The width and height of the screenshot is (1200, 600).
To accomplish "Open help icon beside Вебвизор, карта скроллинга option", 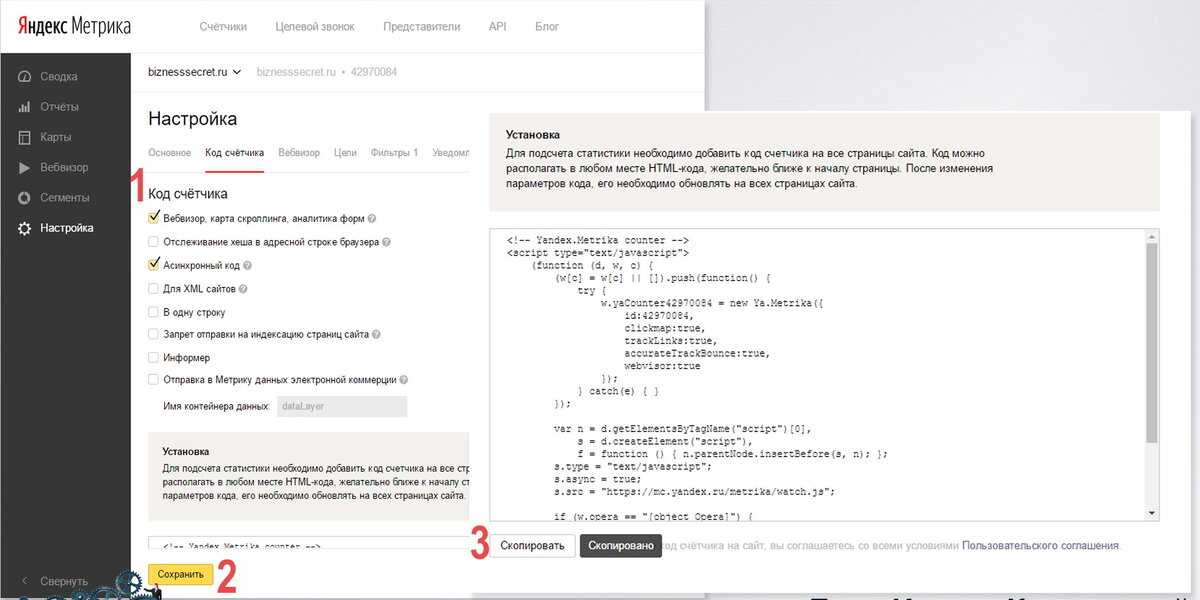I will tap(372, 219).
